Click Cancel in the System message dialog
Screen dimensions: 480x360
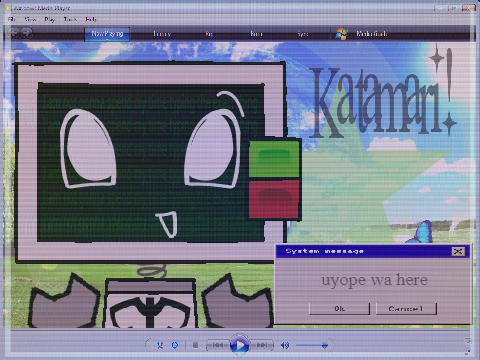click(x=406, y=309)
